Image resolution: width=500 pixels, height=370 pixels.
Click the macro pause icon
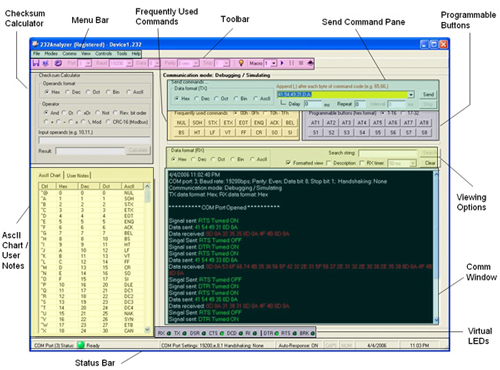[x=292, y=63]
